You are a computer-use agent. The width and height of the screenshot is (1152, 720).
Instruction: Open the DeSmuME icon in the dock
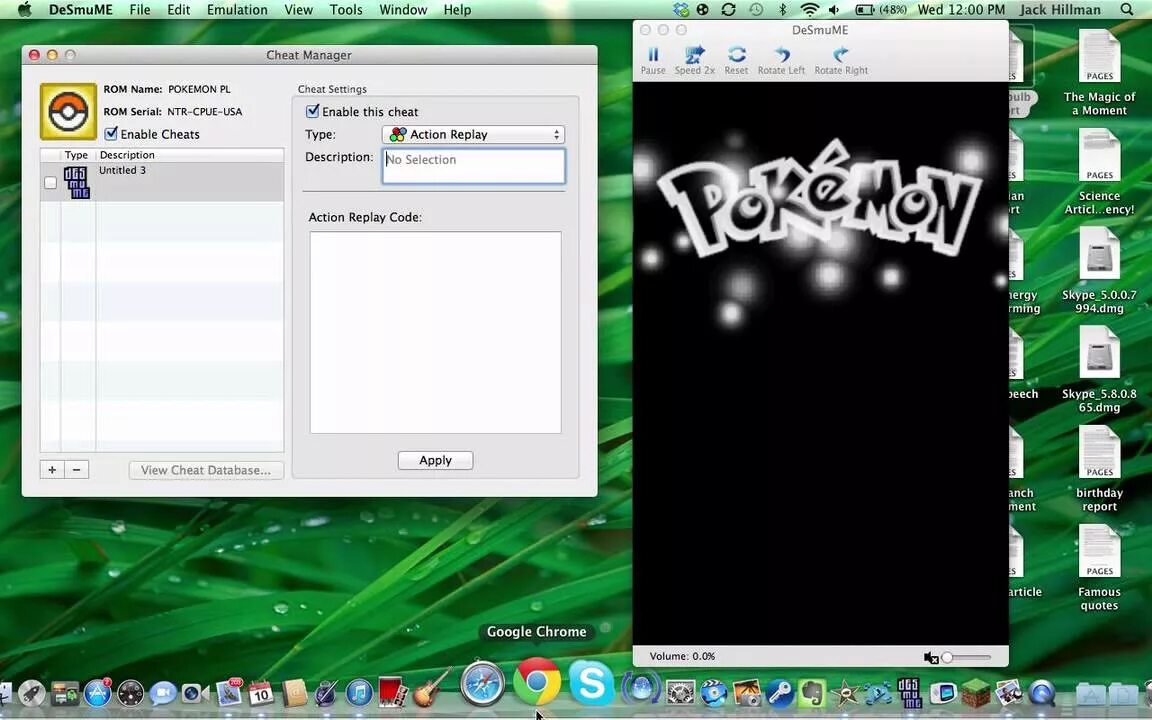pyautogui.click(x=910, y=692)
